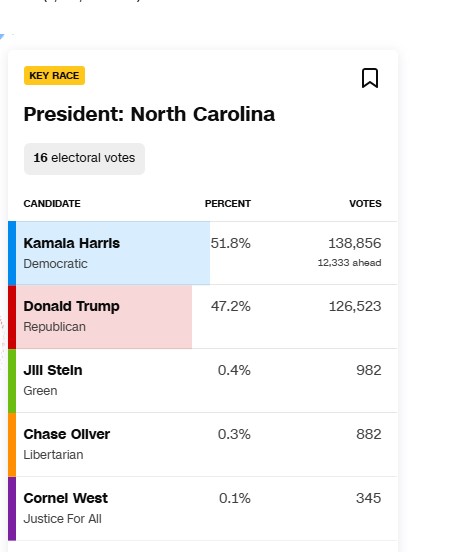Click the purple Justice For All bar
The width and height of the screenshot is (465, 552).
pyautogui.click(x=12, y=509)
